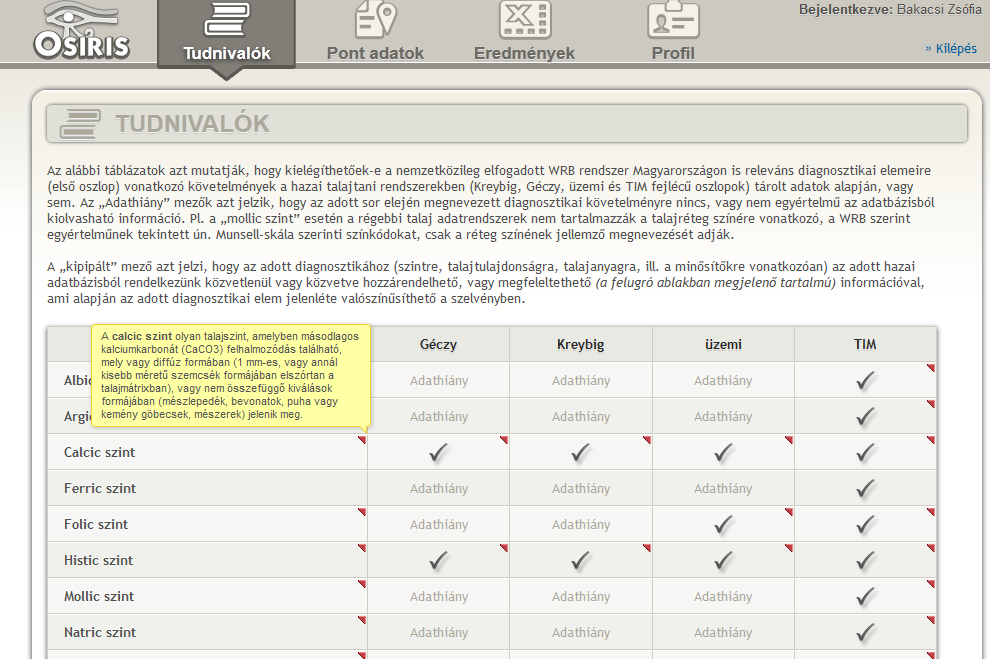Image resolution: width=990 pixels, height=659 pixels.
Task: Click üzemi Adathiány in Ferric szint row
Action: (723, 489)
